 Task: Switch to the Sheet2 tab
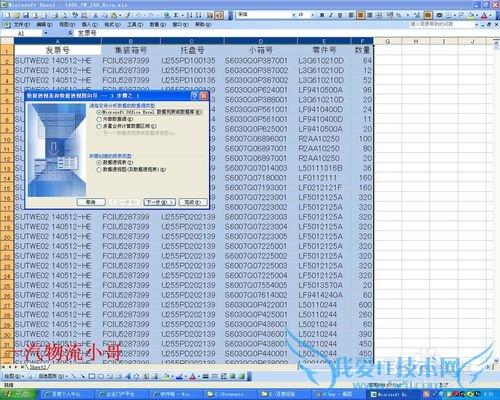(38, 367)
